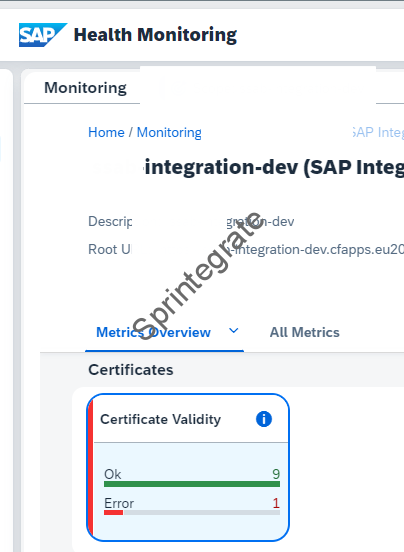
Task: Expand the Metrics Overview dropdown chevron
Action: [x=234, y=331]
